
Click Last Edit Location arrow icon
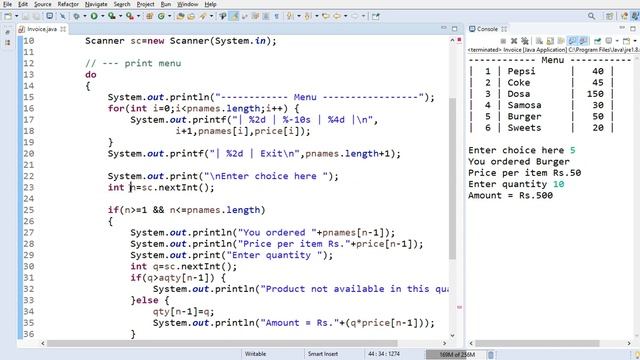(x=325, y=16)
